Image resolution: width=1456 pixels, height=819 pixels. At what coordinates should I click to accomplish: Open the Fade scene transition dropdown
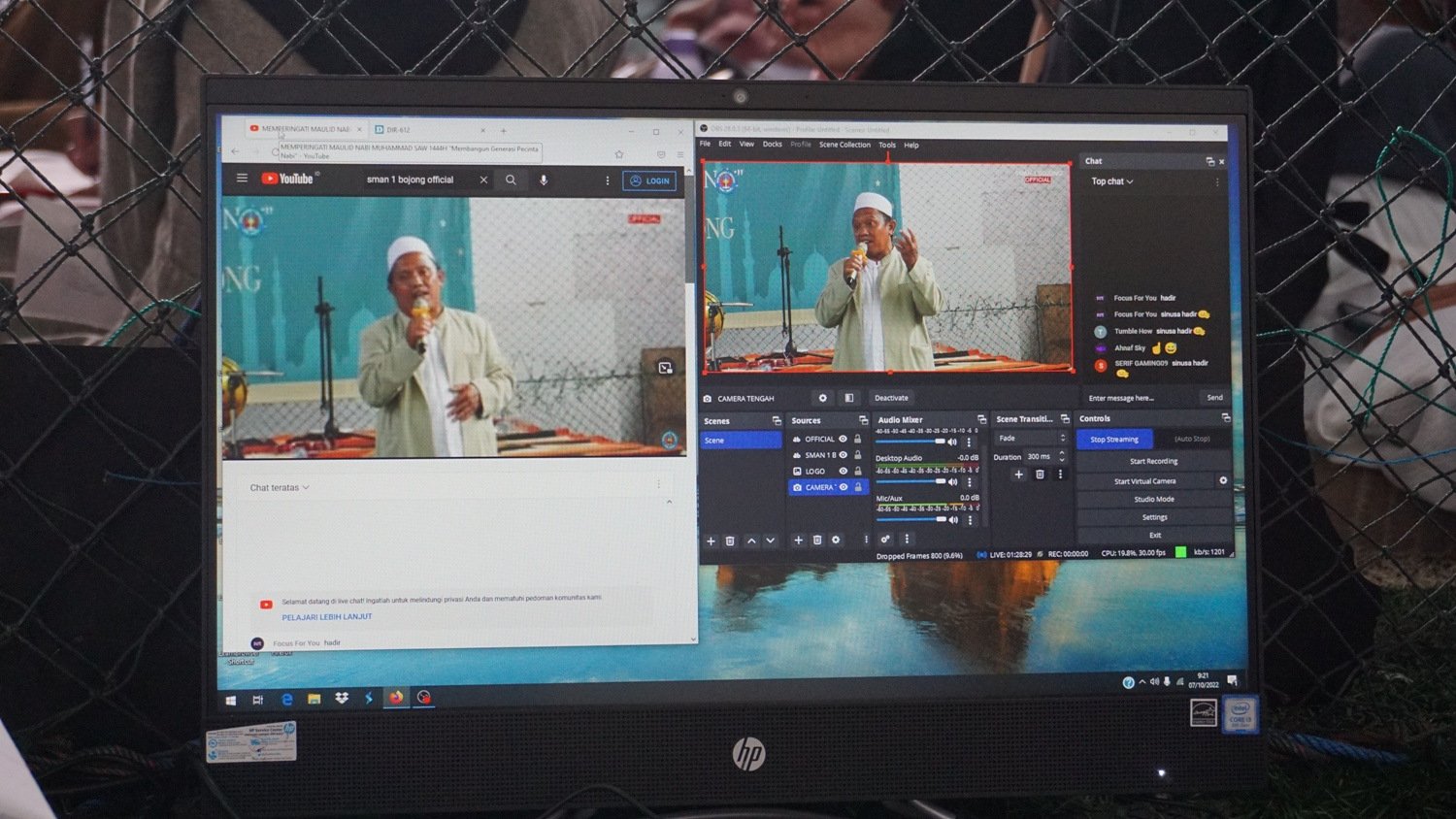(1031, 439)
